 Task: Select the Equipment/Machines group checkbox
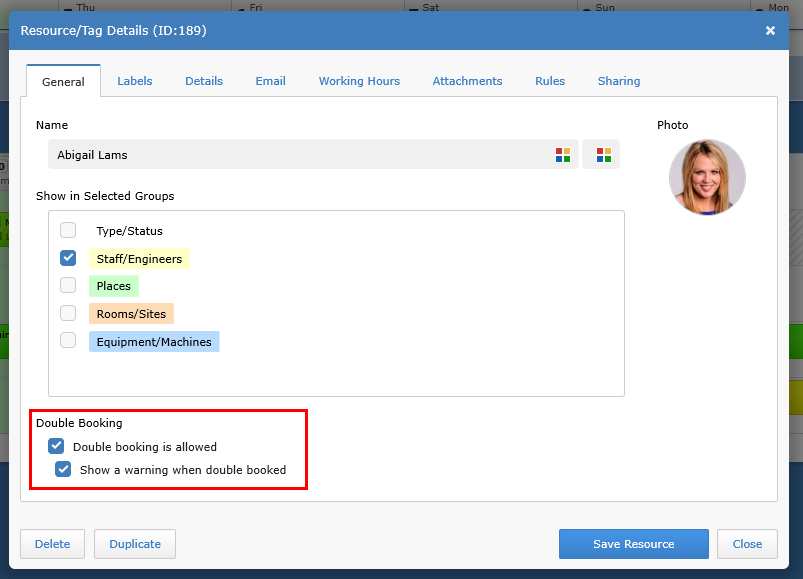68,340
